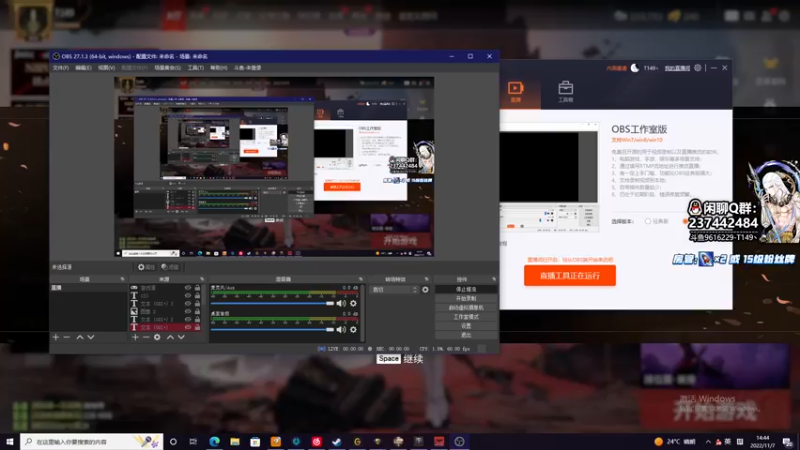The width and height of the screenshot is (800, 450).
Task: Open the 工具(T) menu
Action: [195, 68]
